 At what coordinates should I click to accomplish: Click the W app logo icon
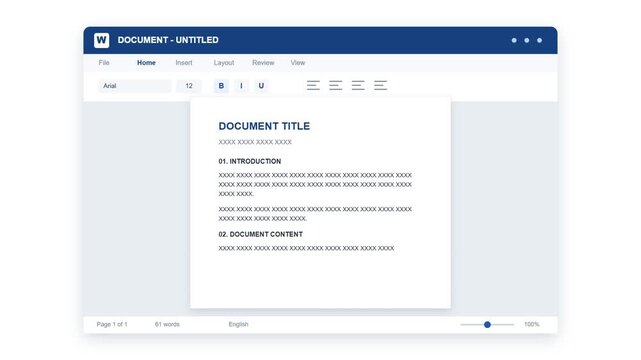tap(101, 40)
